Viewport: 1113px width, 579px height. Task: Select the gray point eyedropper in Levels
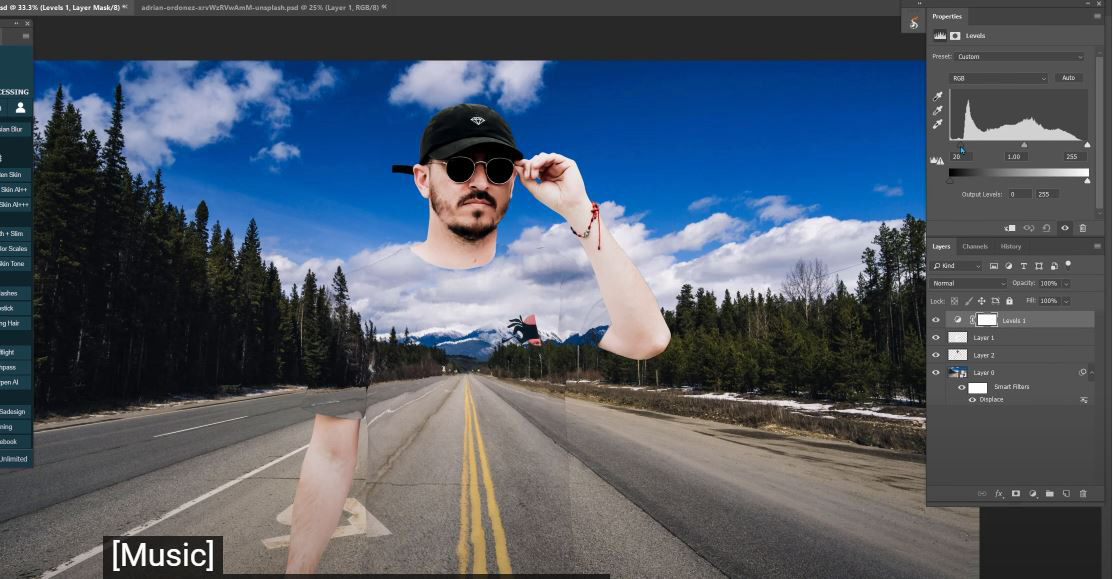[x=938, y=110]
